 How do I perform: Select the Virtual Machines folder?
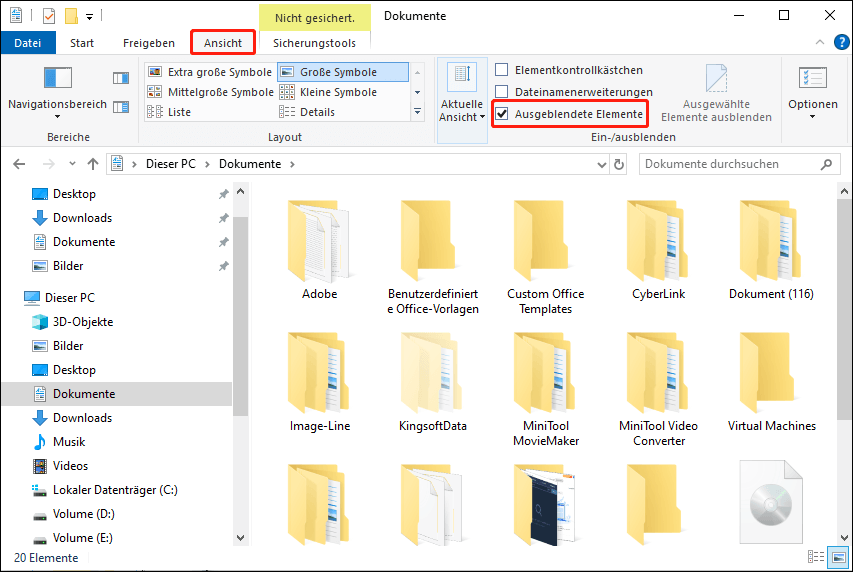click(x=771, y=382)
